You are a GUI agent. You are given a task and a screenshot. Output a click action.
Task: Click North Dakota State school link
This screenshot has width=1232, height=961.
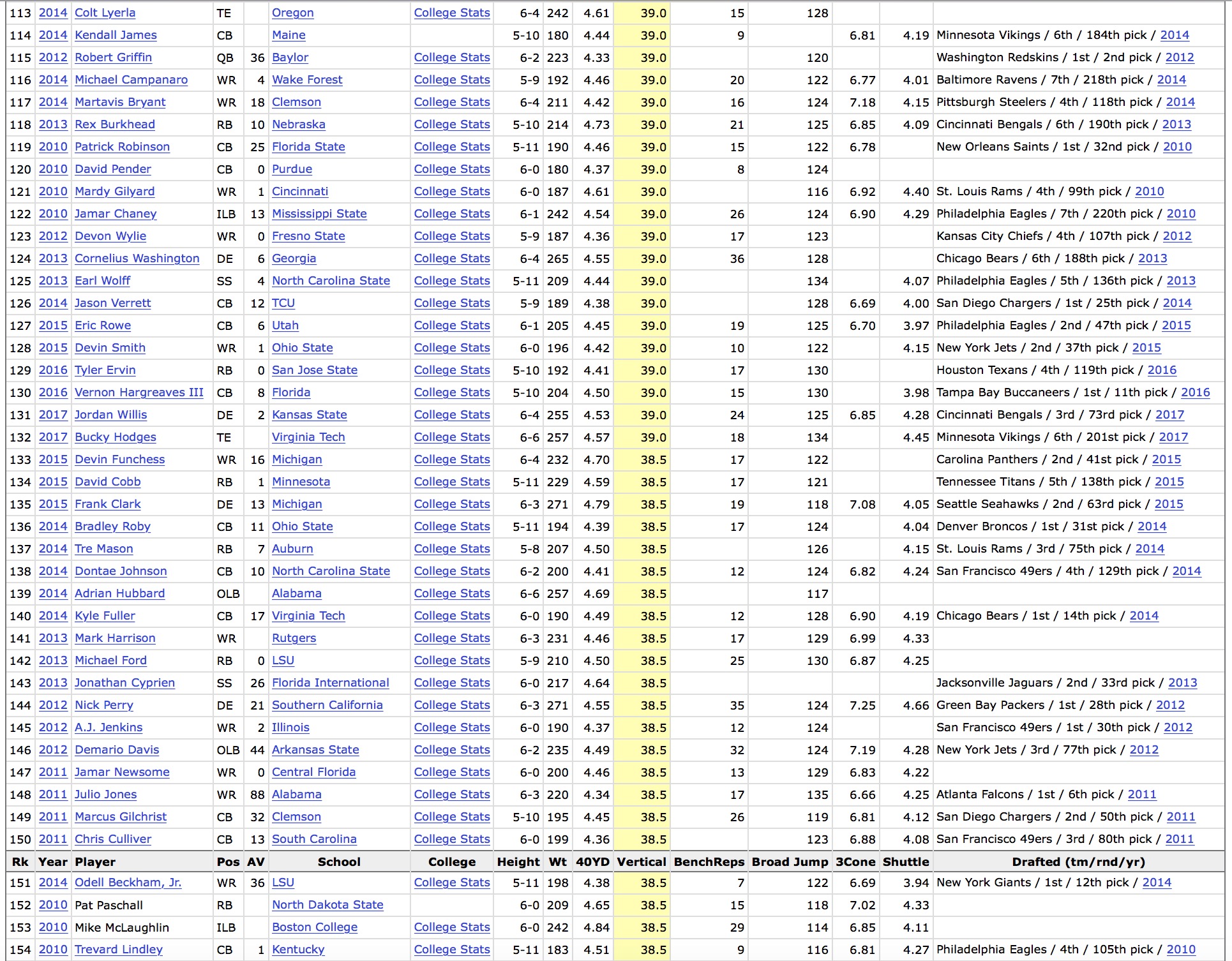(327, 905)
